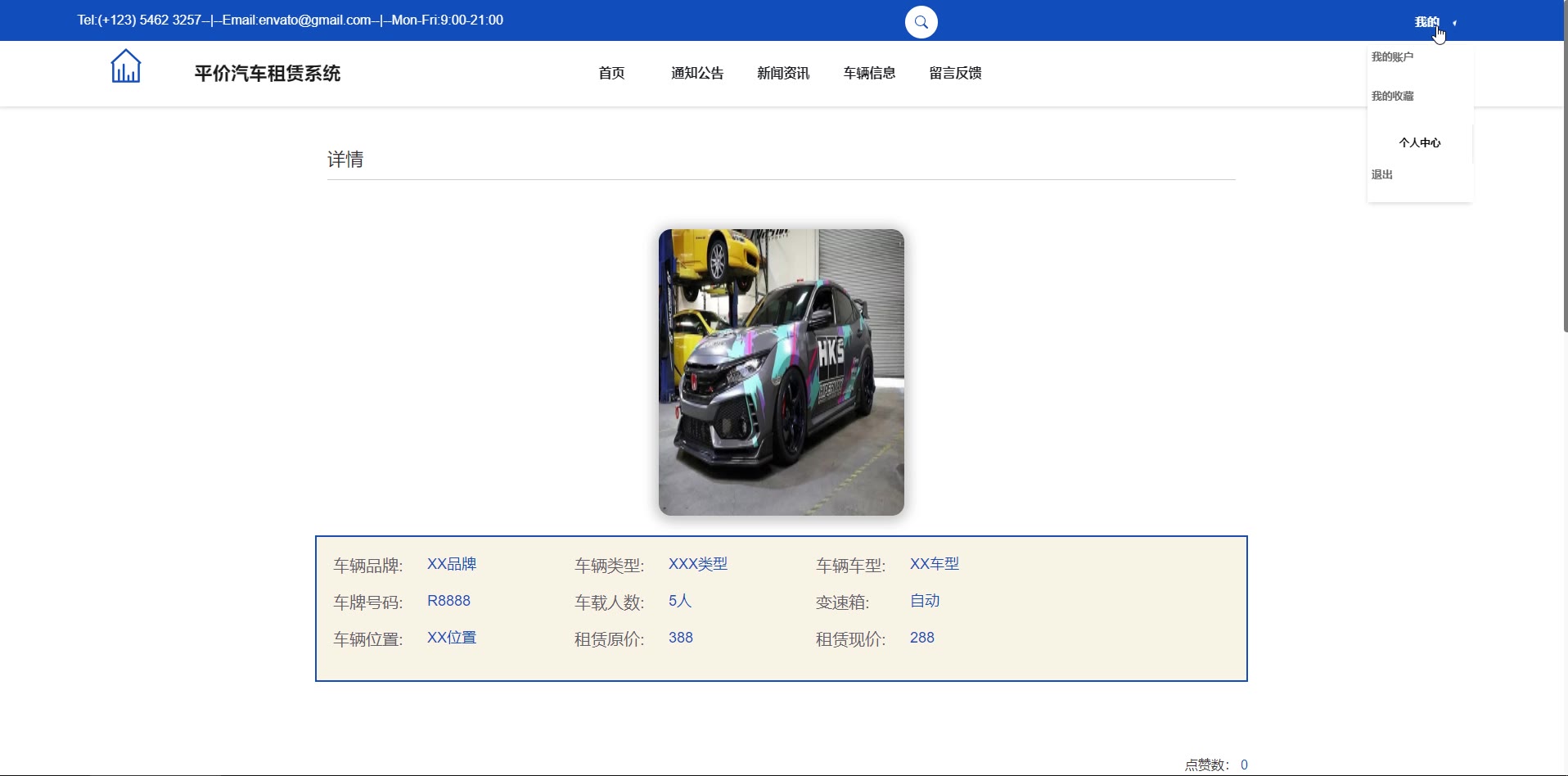The image size is (1568, 776).
Task: Click the magnifying glass search icon
Action: click(921, 22)
